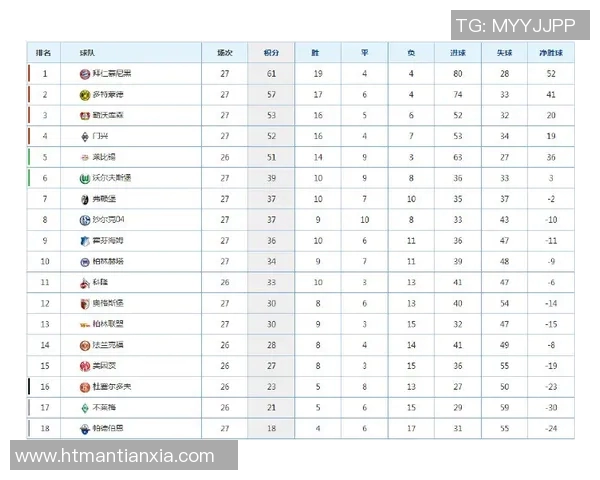
Task: Select the Paderborn team logo
Action: 85,429
